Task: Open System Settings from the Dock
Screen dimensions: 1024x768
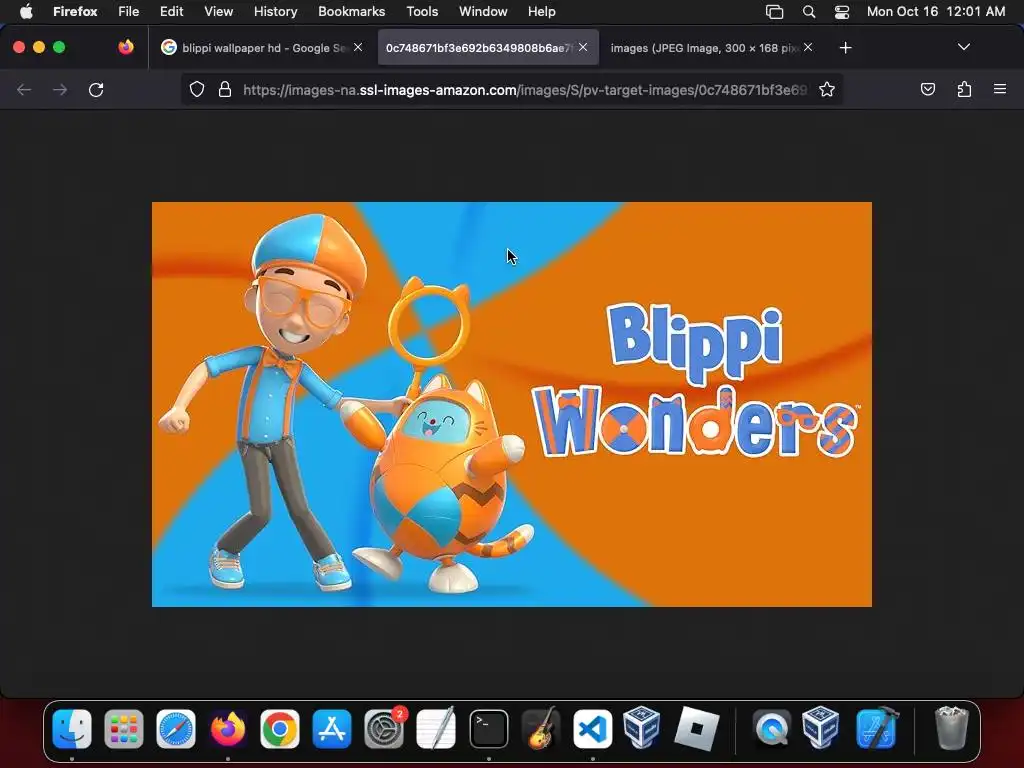Action: (x=384, y=728)
